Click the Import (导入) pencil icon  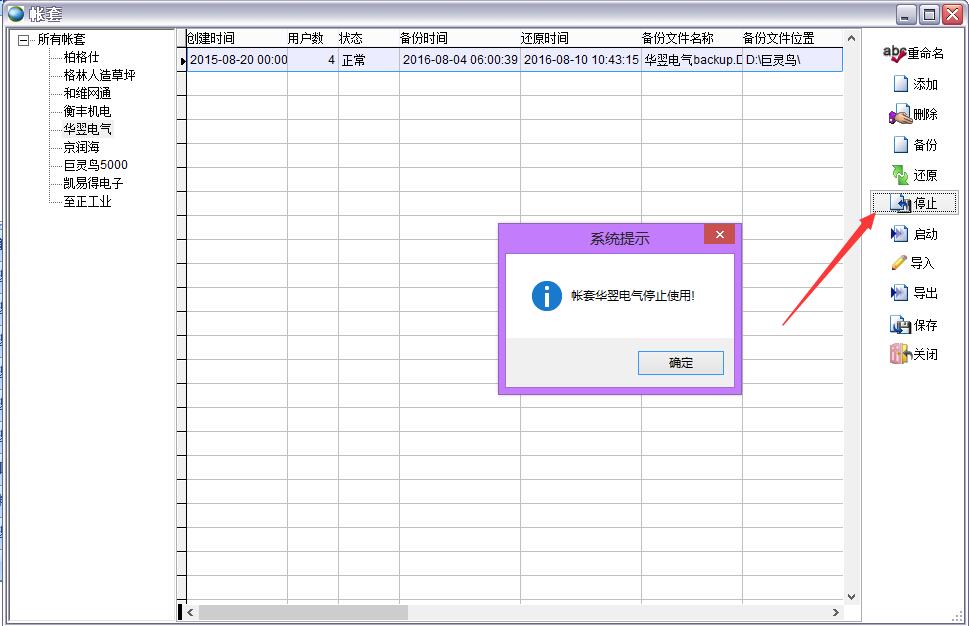(899, 264)
